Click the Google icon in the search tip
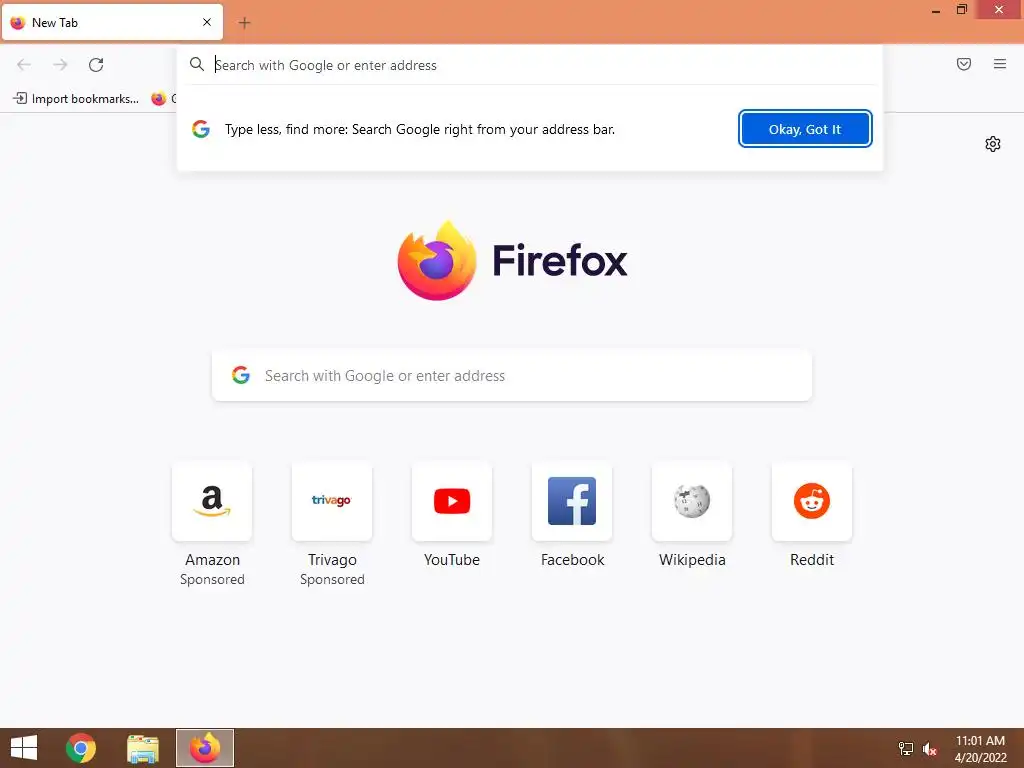The height and width of the screenshot is (768, 1024). click(x=201, y=129)
